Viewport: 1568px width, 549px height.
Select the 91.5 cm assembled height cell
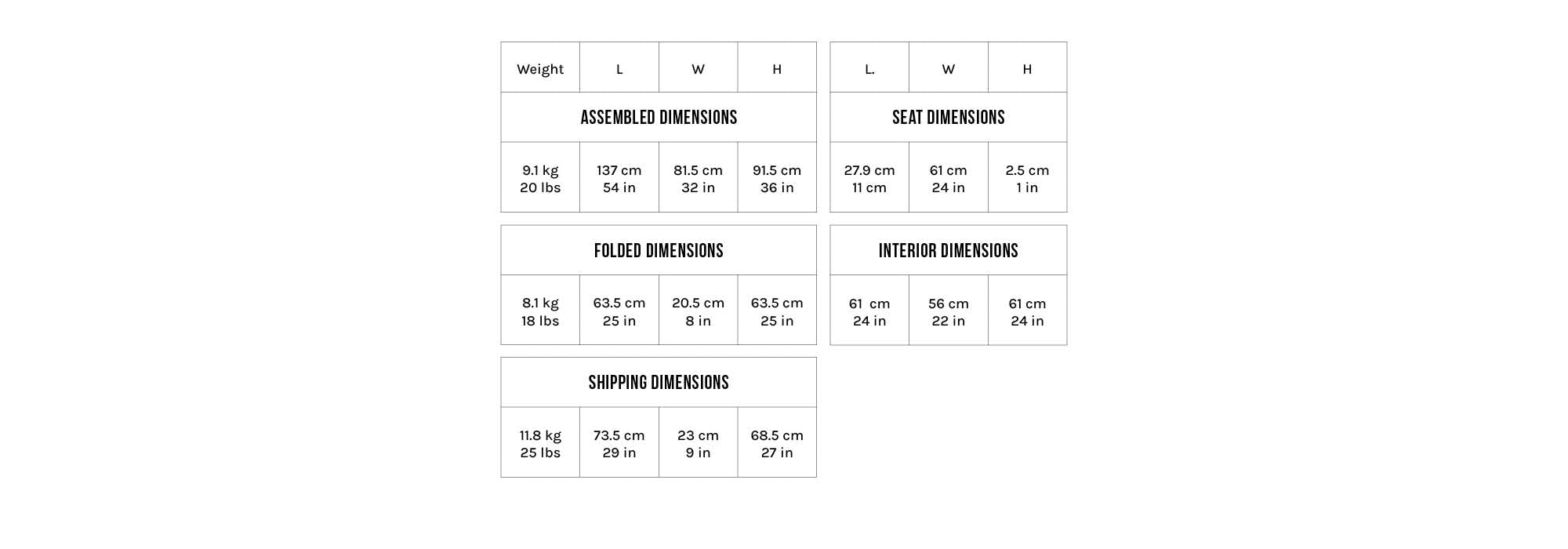(777, 179)
